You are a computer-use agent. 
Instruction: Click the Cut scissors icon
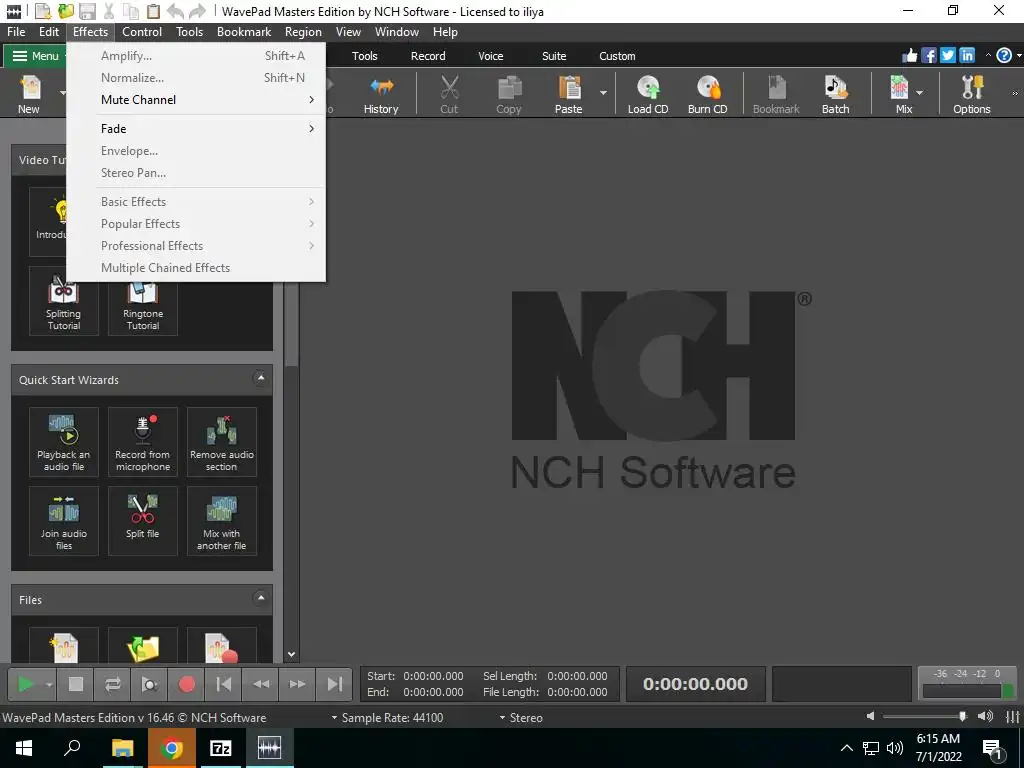[449, 94]
